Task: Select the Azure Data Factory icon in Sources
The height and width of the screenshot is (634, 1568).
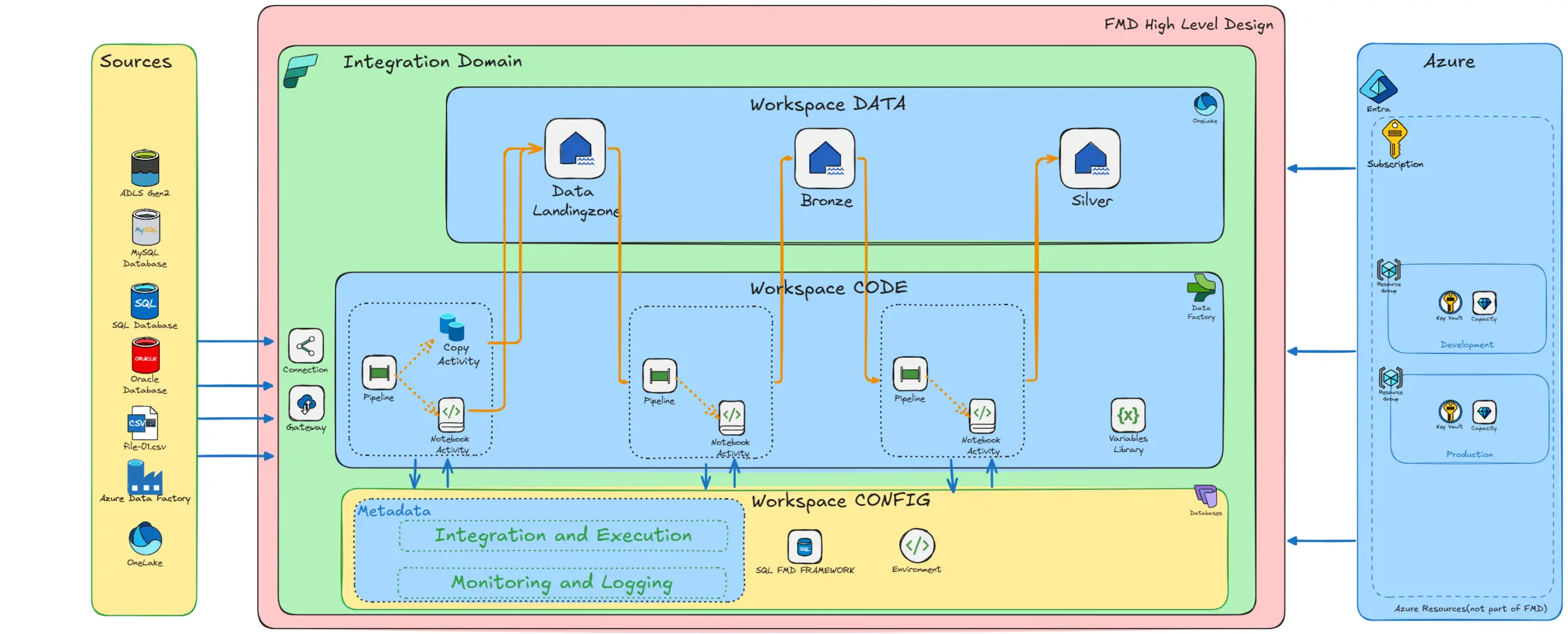Action: click(145, 477)
